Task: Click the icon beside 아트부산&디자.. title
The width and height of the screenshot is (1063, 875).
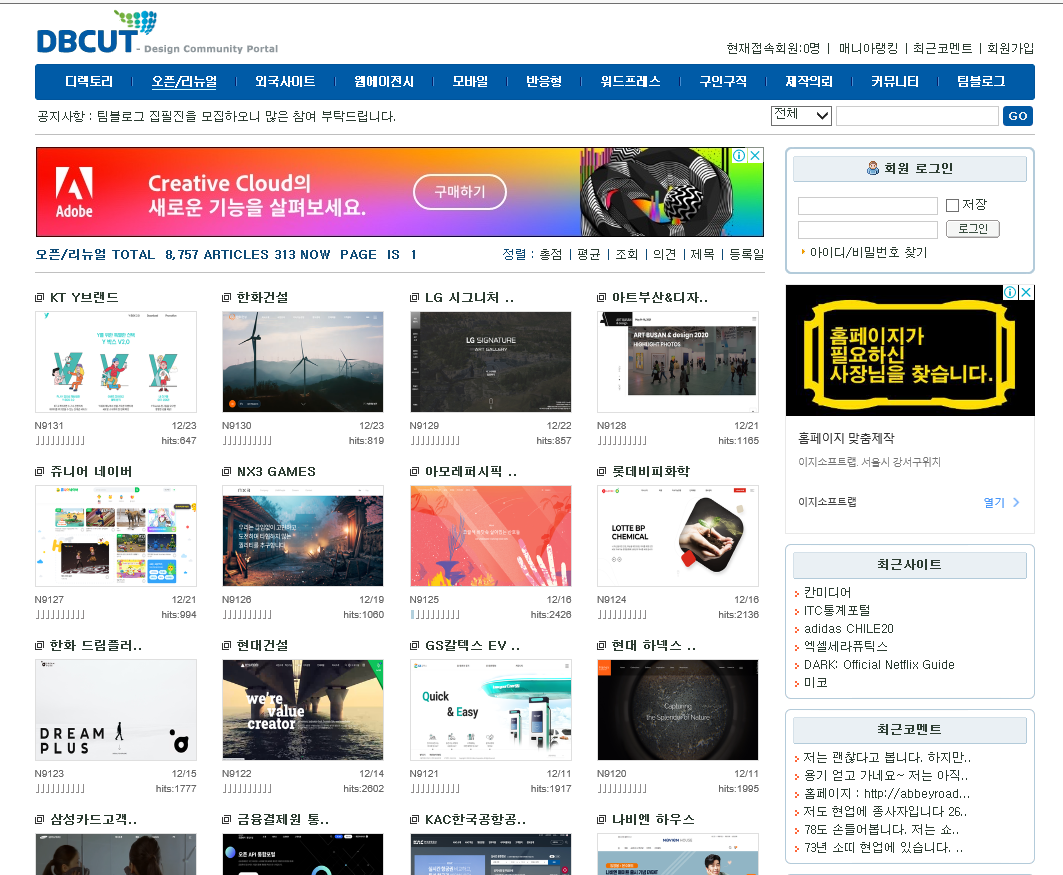Action: 601,298
